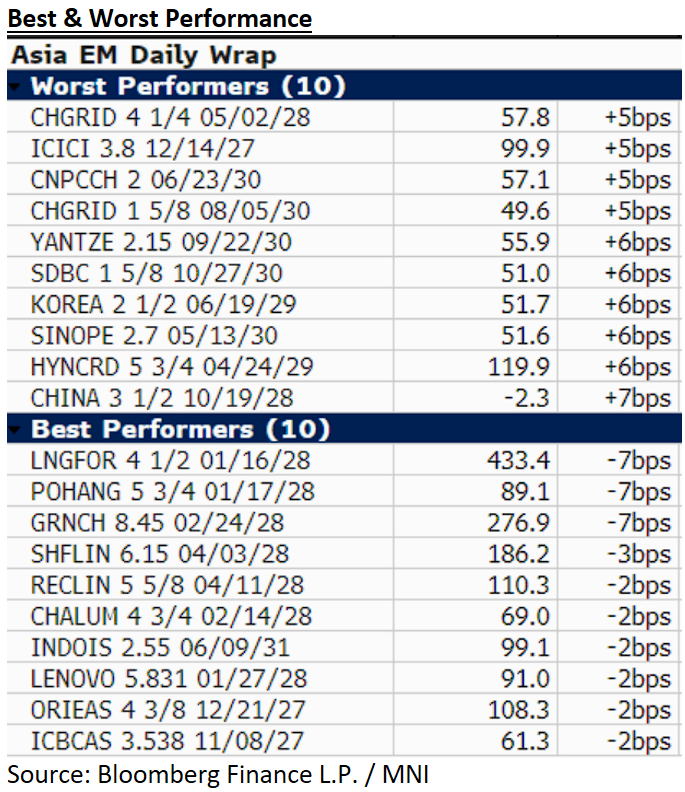Screen dimensions: 685x792
Task: Select the CHINA 3 1/2 10/19/28 row
Action: 162,398
